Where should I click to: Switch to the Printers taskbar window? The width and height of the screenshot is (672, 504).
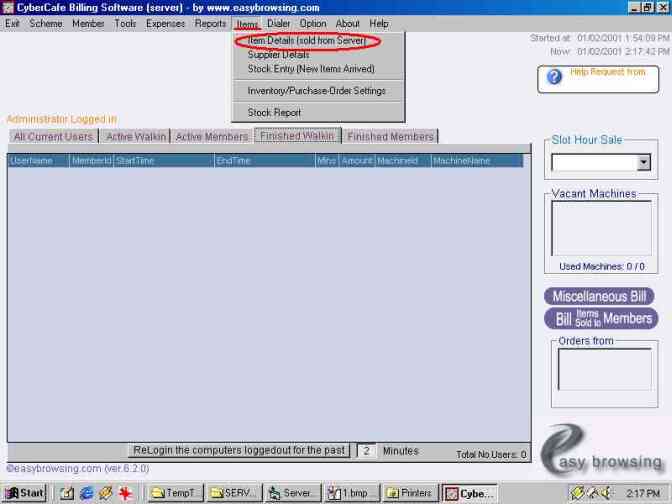(408, 493)
